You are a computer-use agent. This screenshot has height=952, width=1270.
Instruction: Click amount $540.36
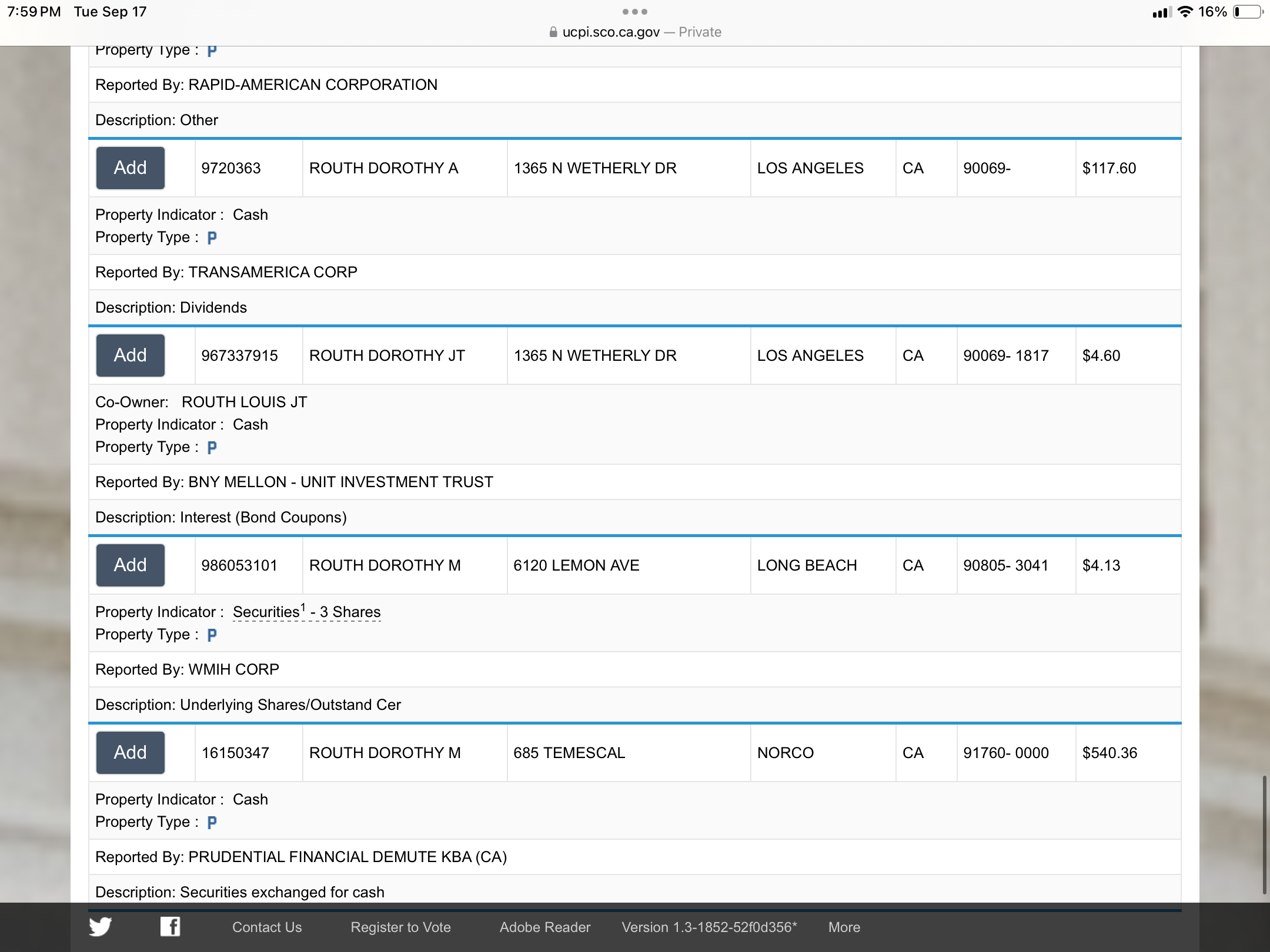coord(1110,753)
